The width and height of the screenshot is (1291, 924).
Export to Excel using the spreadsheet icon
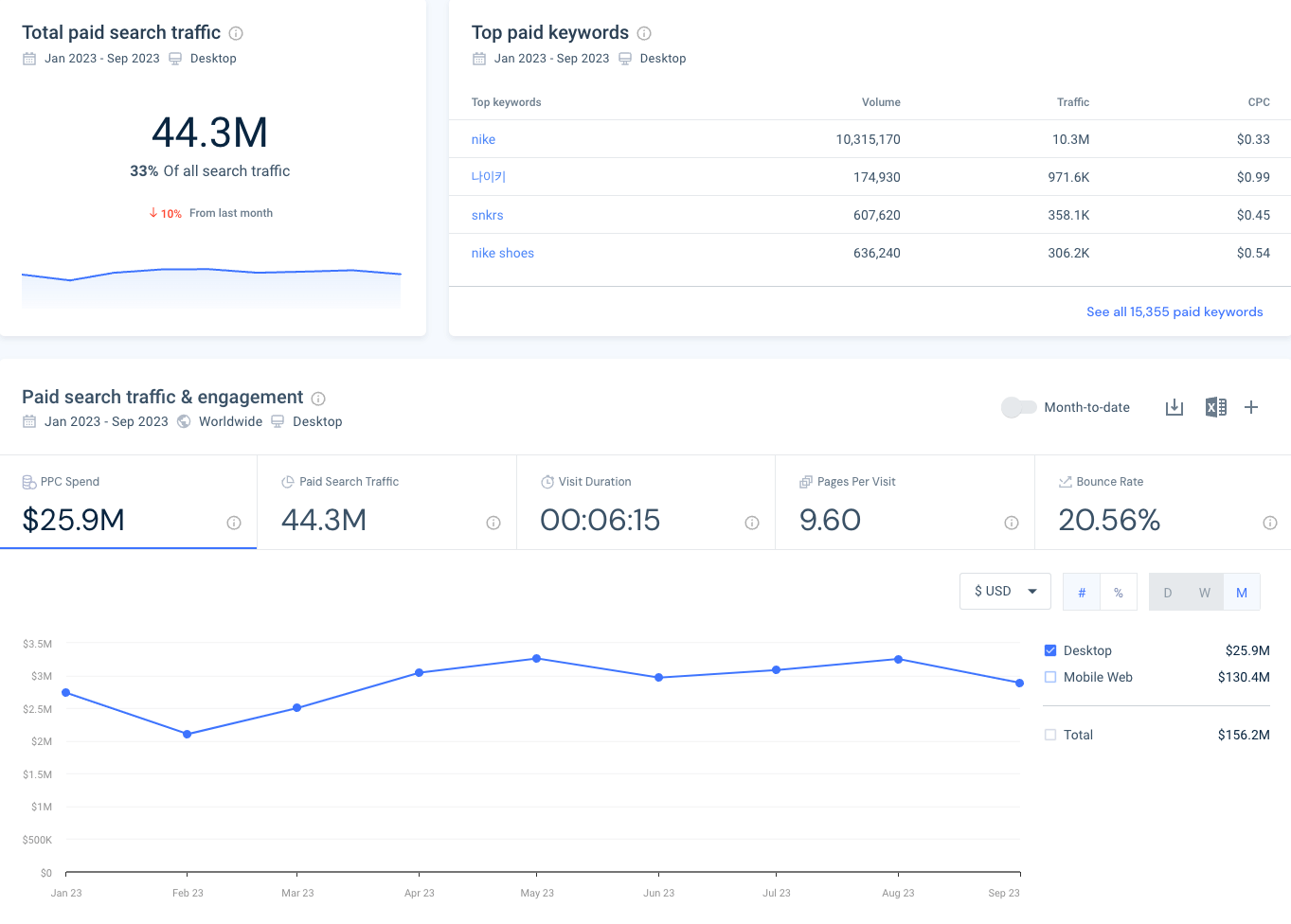1215,407
